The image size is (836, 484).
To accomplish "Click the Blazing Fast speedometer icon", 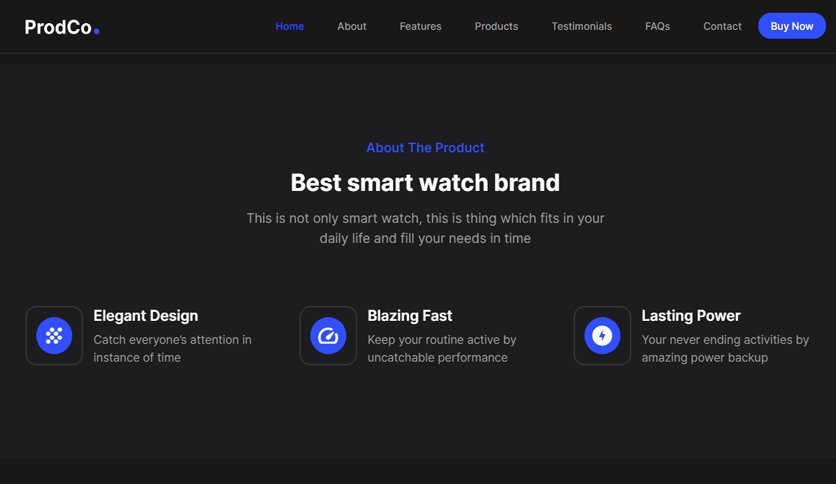I will (328, 335).
